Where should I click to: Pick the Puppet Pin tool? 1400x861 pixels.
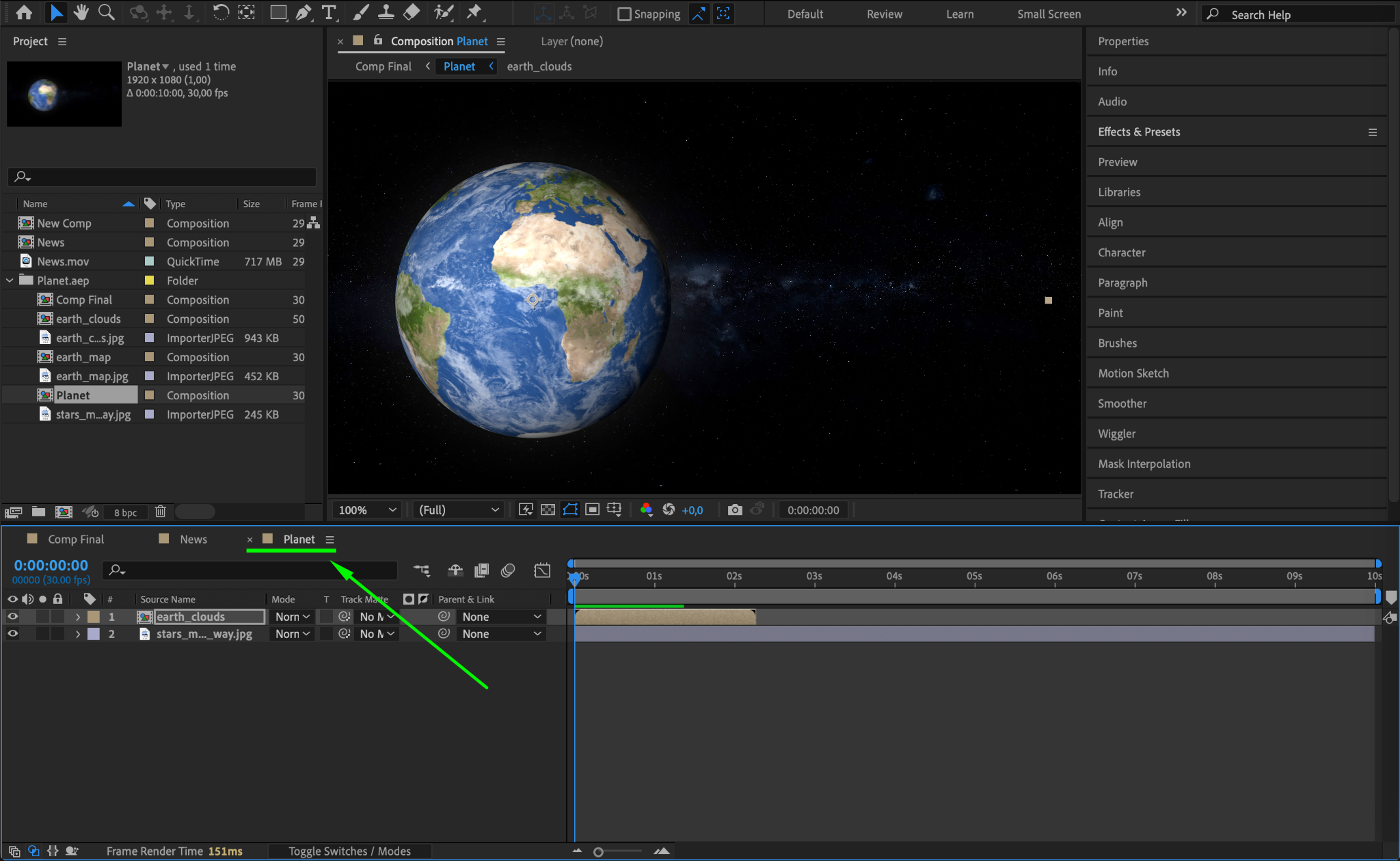pos(474,12)
